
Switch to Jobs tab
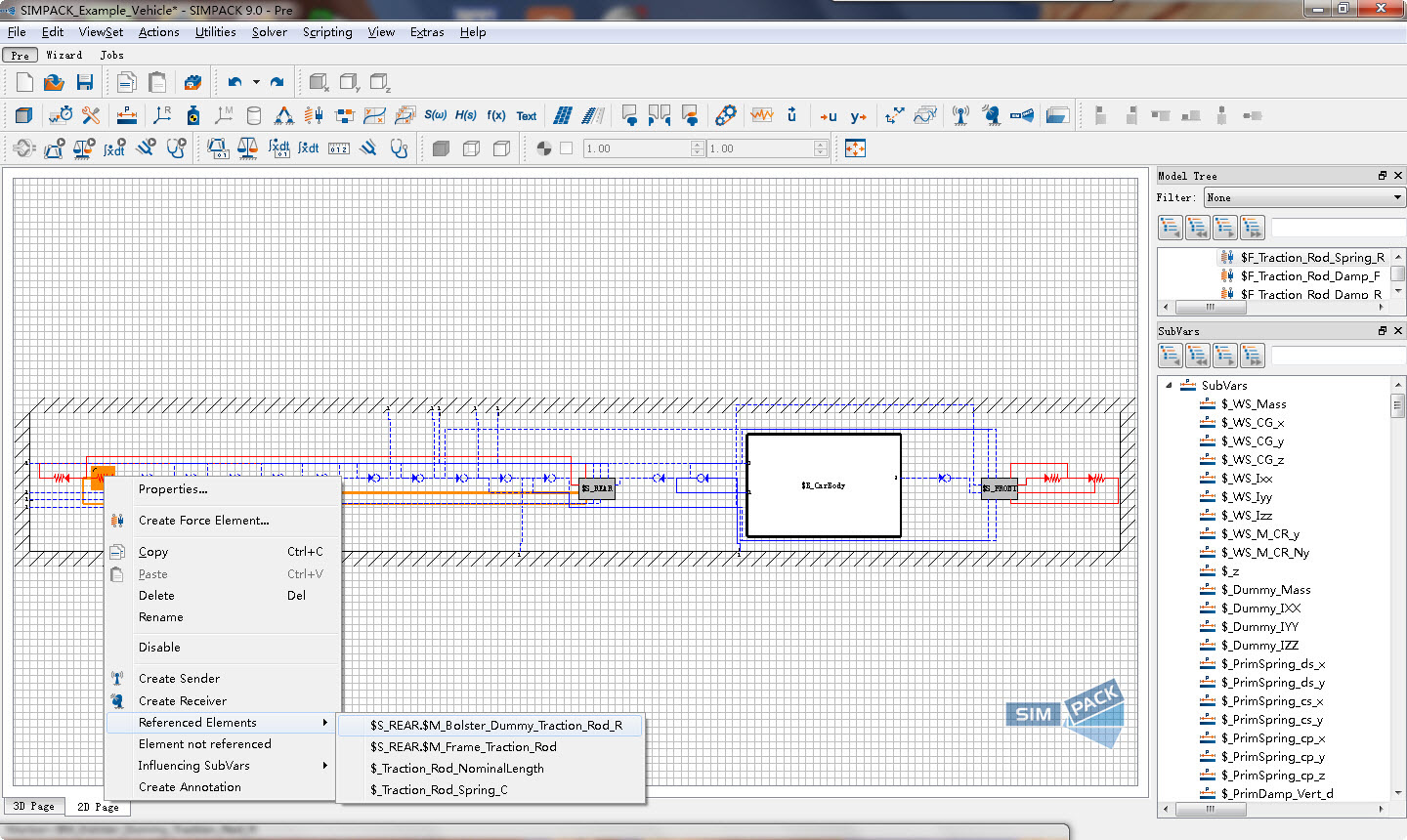click(112, 56)
